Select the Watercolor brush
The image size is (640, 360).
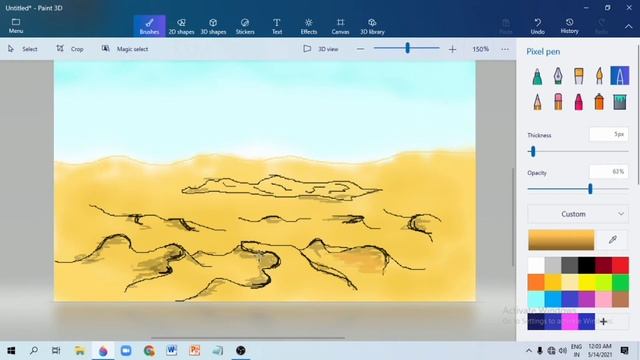pos(599,76)
